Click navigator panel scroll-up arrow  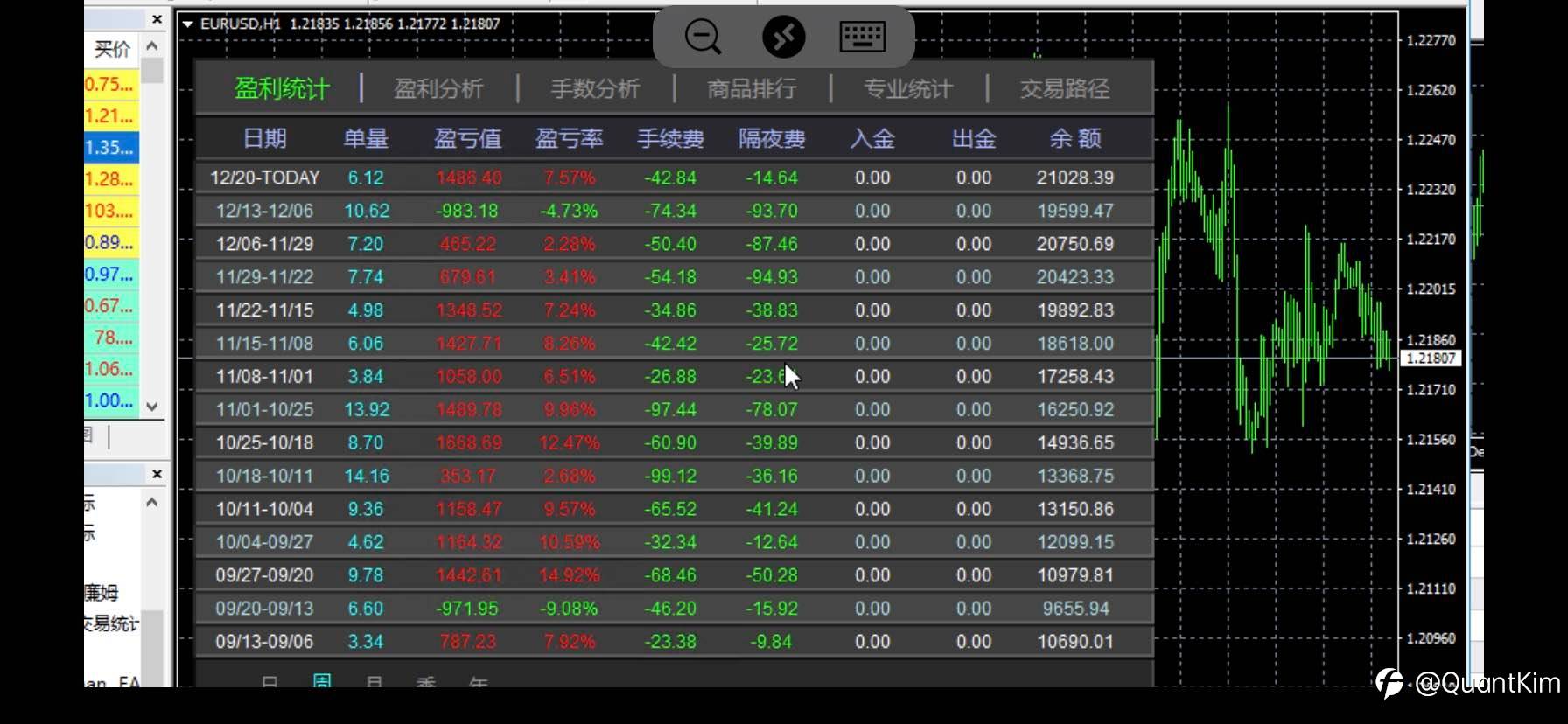click(152, 503)
